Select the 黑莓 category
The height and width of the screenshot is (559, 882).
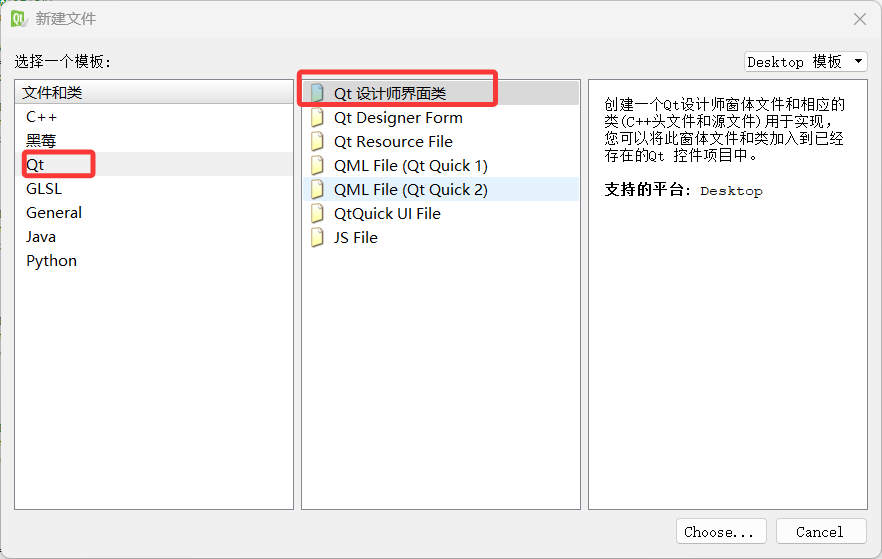point(154,141)
